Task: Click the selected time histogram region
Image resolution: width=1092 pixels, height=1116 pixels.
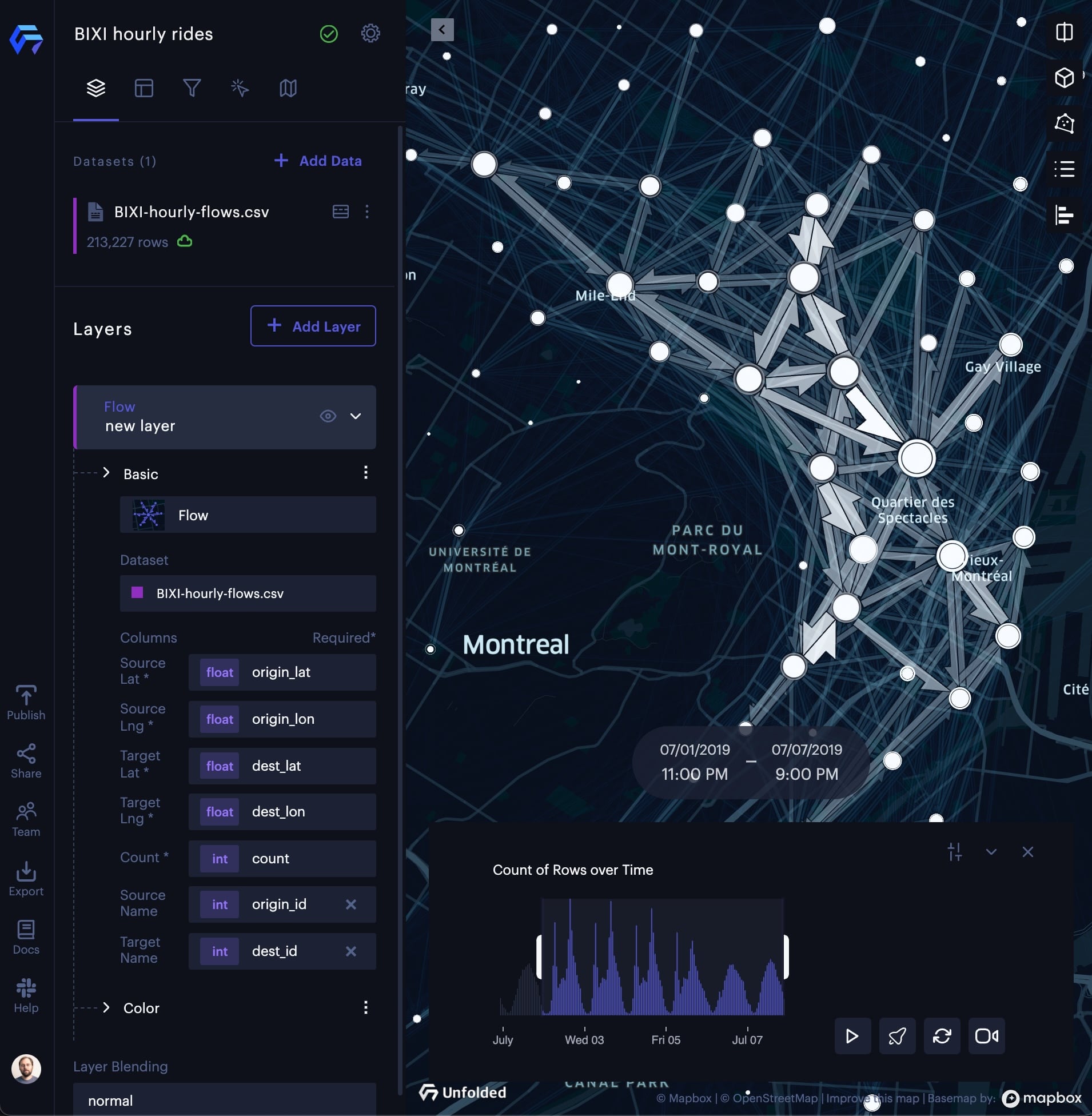Action: pyautogui.click(x=663, y=956)
